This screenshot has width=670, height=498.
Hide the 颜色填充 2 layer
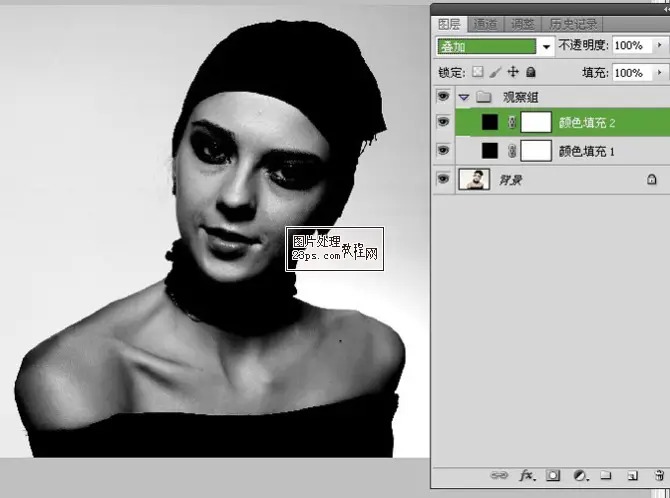point(444,122)
